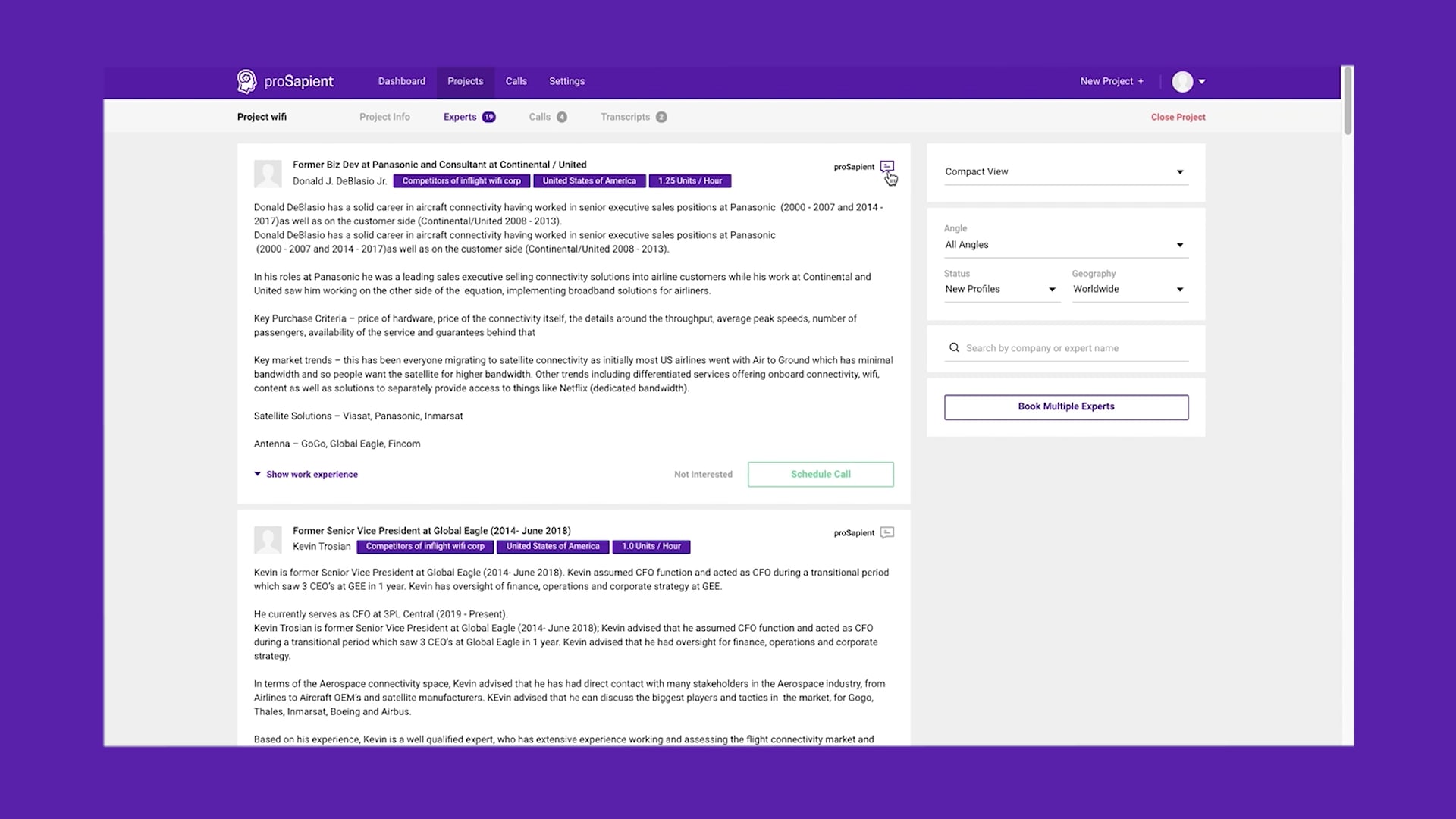Click Book Multiple Experts
This screenshot has height=819, width=1456.
pyautogui.click(x=1065, y=406)
